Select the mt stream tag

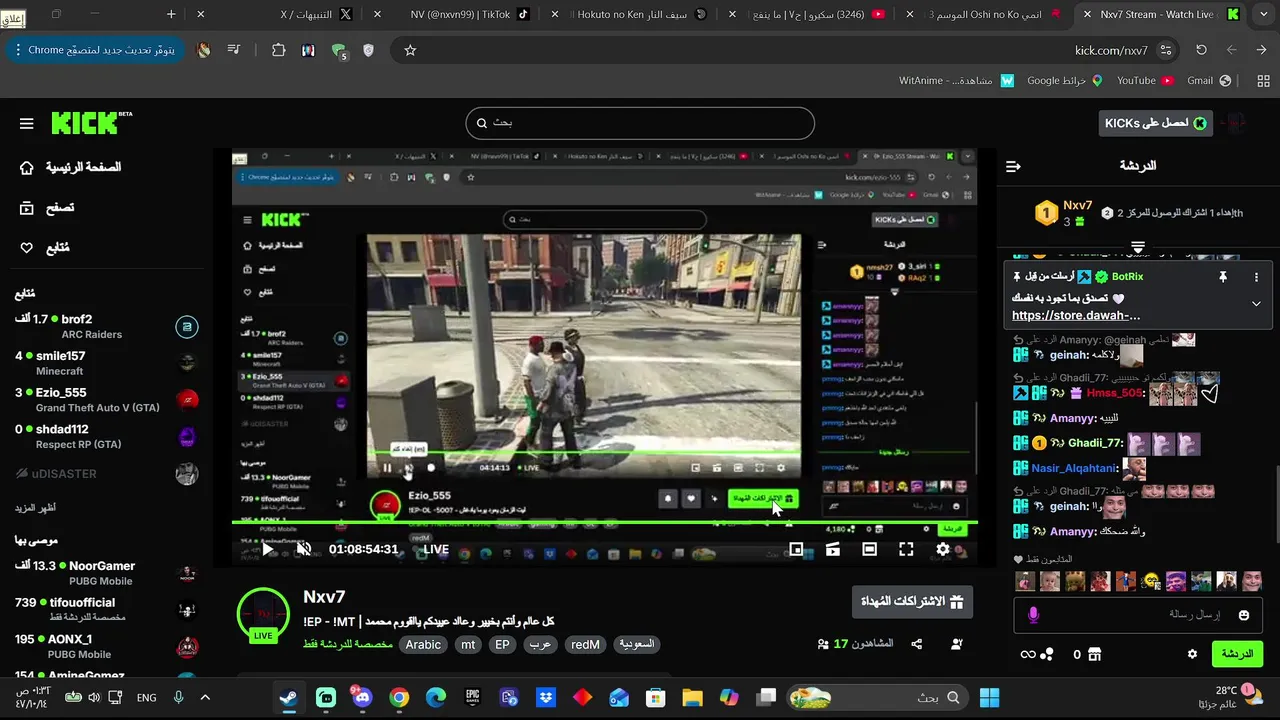coord(468,645)
